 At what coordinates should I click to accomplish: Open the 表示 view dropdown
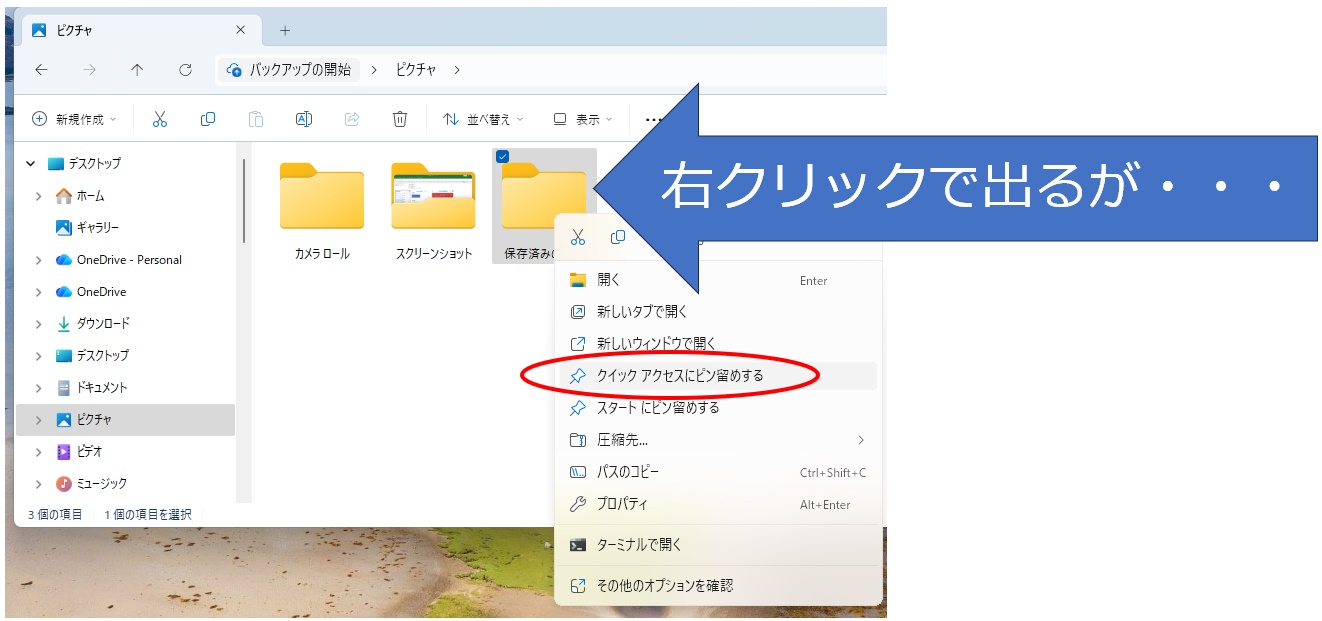[x=583, y=119]
